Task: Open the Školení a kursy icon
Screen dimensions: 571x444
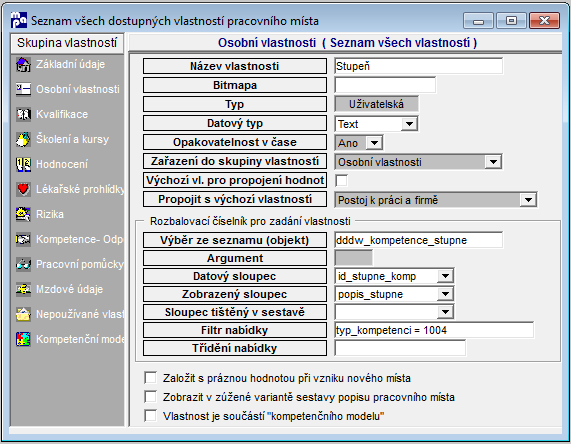Action: (23, 140)
